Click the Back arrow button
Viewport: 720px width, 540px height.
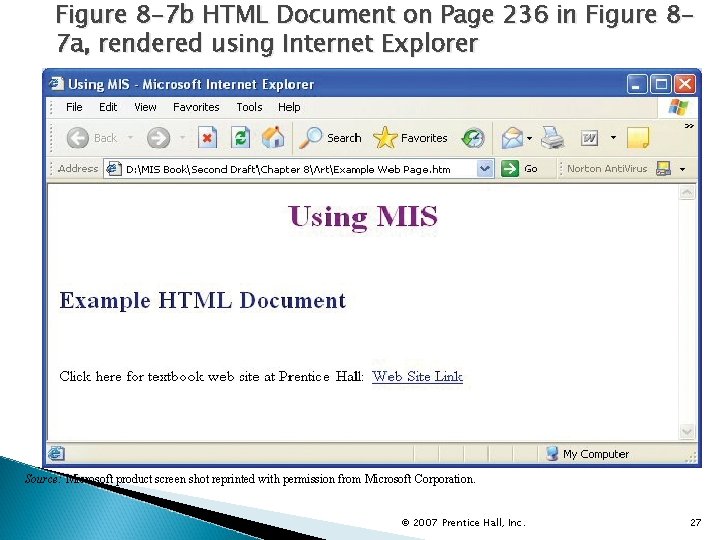pos(78,138)
